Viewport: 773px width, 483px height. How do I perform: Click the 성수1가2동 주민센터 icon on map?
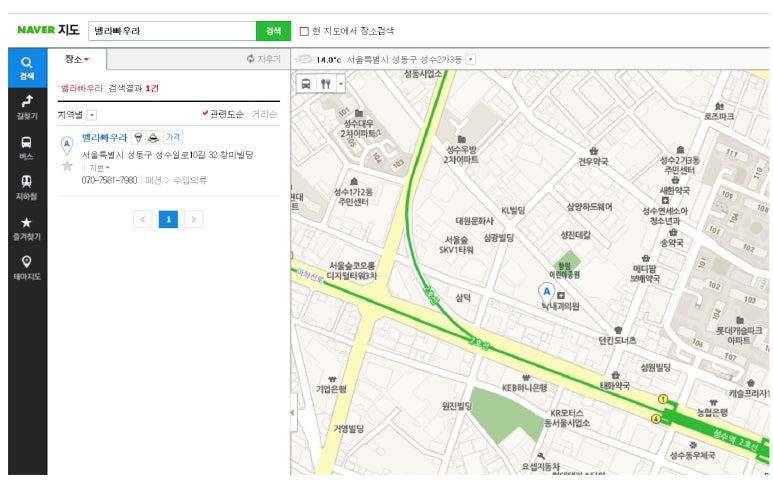pyautogui.click(x=353, y=181)
